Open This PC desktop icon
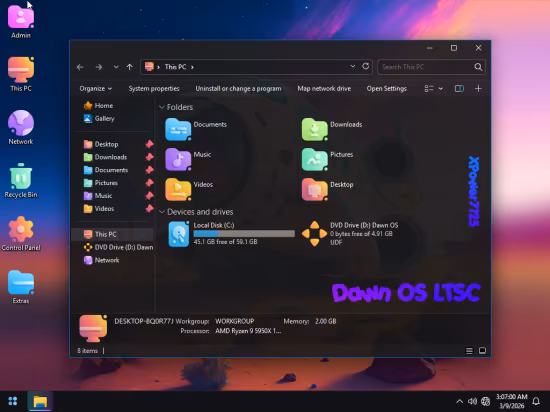This screenshot has height=412, width=550. coord(21,74)
